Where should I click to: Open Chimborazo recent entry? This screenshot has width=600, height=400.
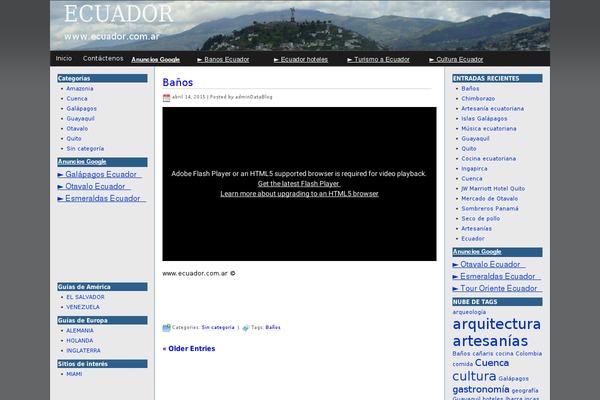tap(478, 99)
